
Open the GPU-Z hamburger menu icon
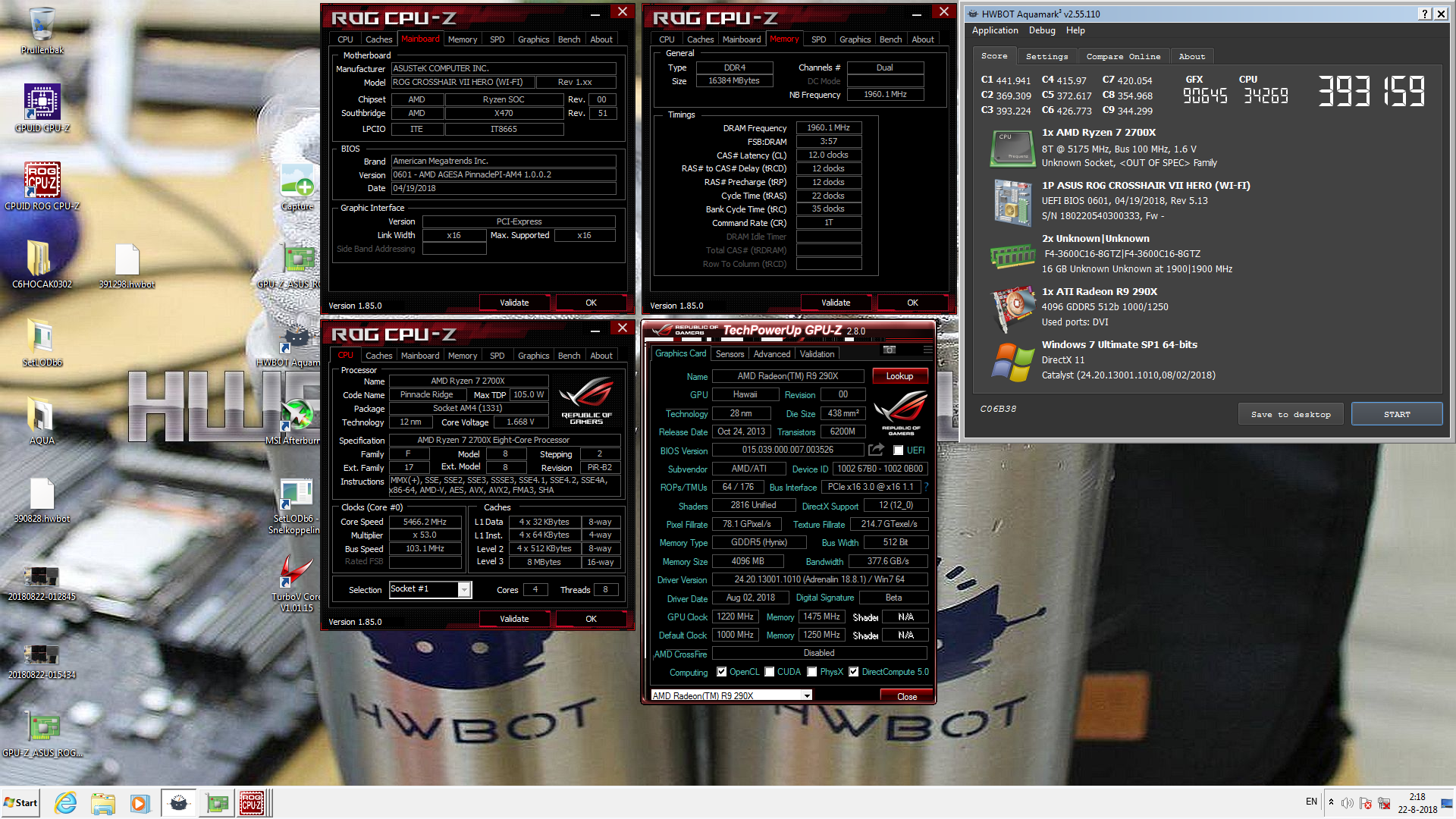[x=927, y=350]
